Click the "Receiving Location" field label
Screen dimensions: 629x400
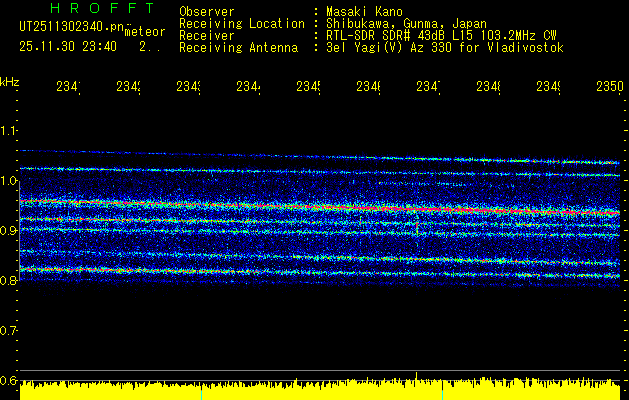241,23
